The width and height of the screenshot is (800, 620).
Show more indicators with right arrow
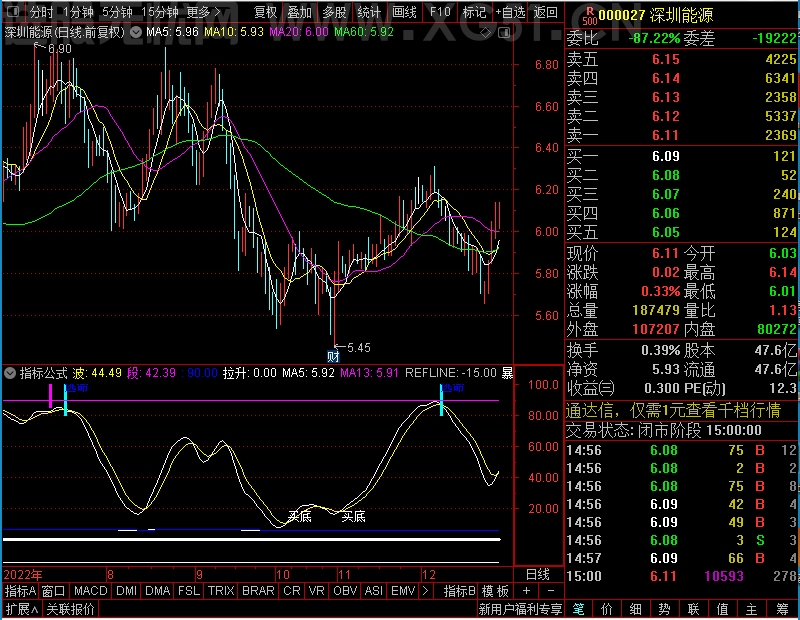coord(425,591)
